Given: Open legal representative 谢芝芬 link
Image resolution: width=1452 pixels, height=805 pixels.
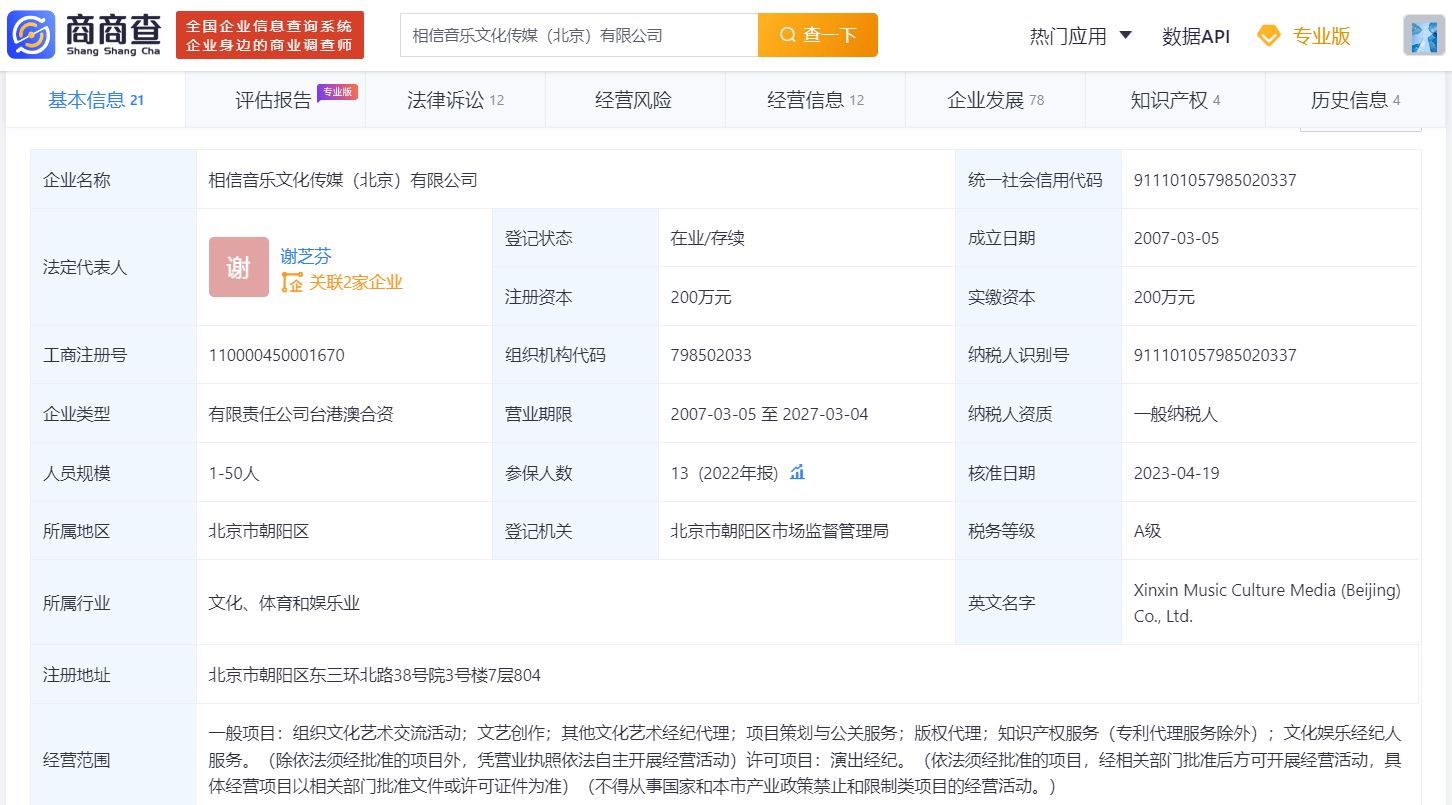Looking at the screenshot, I should [306, 256].
